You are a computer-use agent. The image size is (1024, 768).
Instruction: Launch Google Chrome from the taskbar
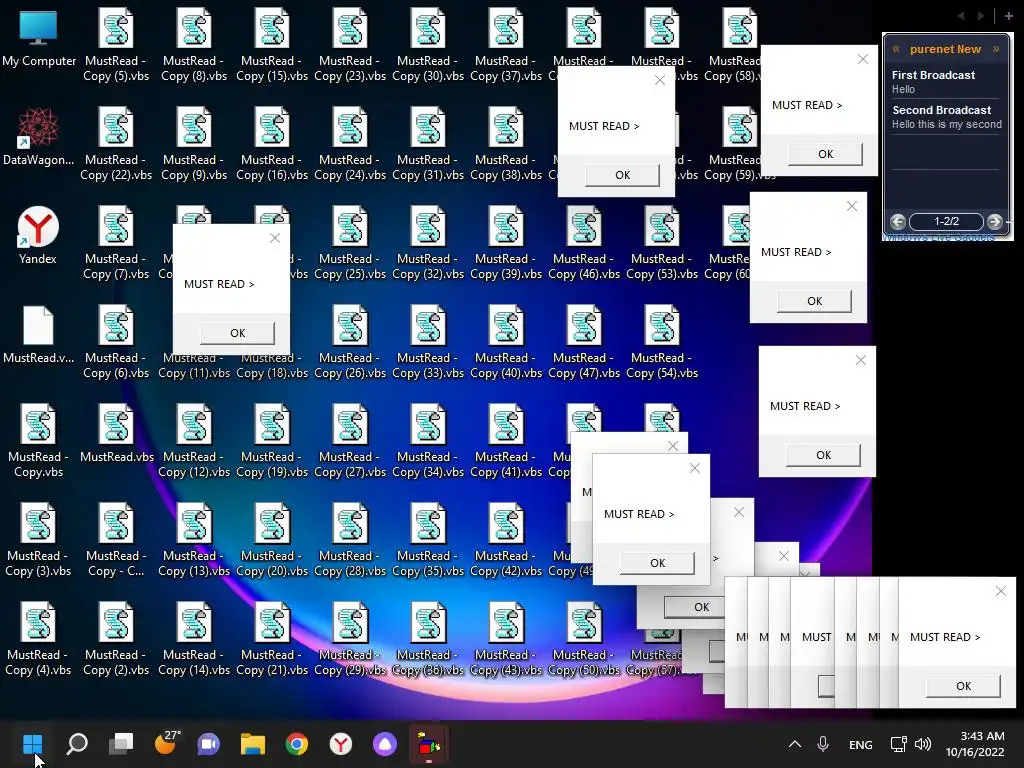(x=296, y=744)
